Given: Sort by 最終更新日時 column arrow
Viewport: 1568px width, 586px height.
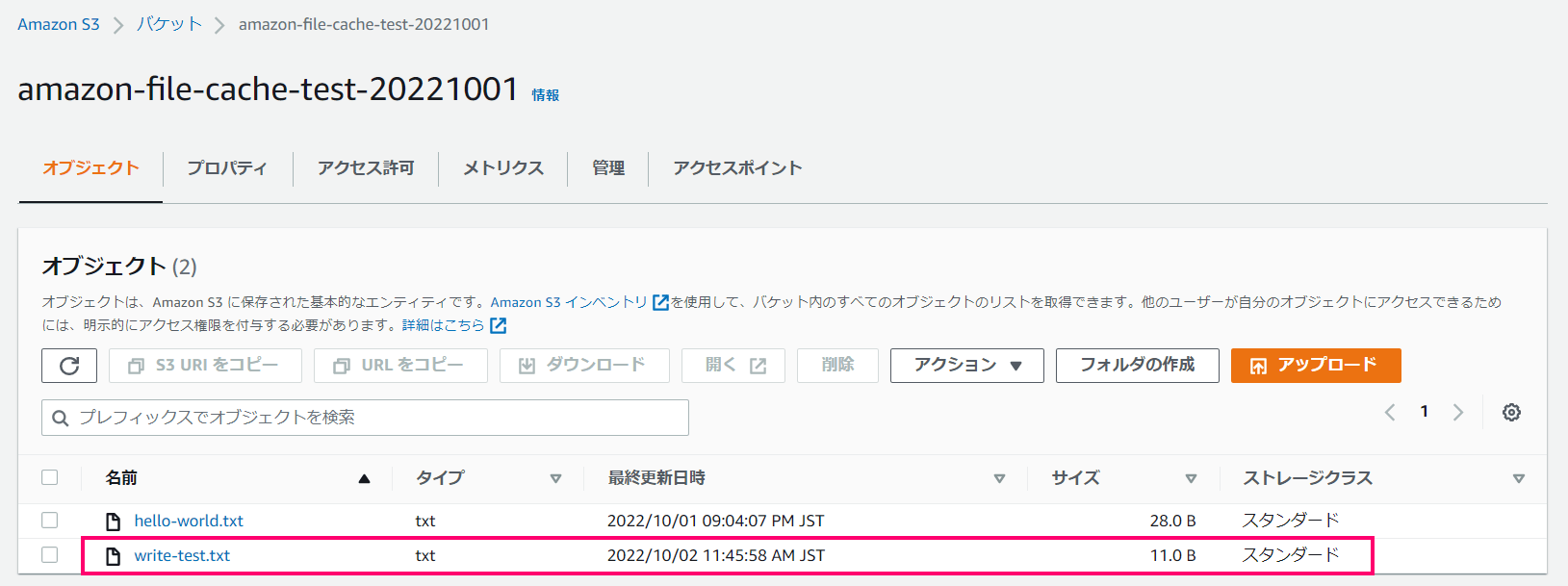Looking at the screenshot, I should point(999,478).
